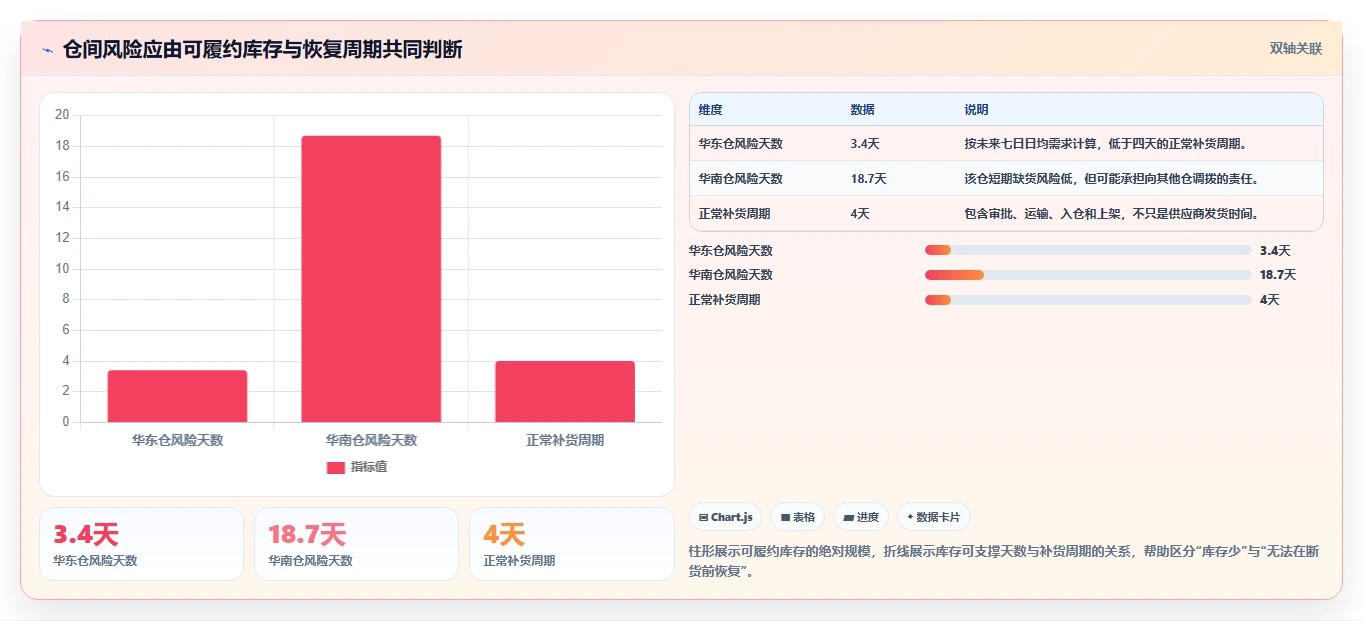Open the orange 4天 data card

[x=571, y=544]
